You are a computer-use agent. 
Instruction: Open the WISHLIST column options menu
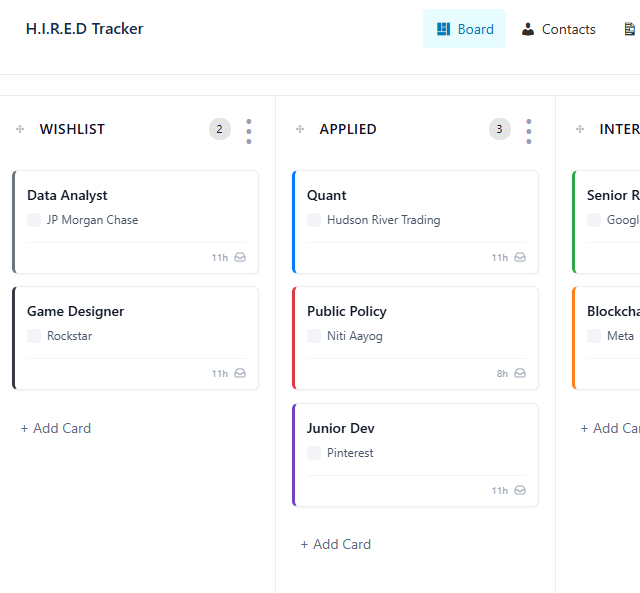(249, 130)
